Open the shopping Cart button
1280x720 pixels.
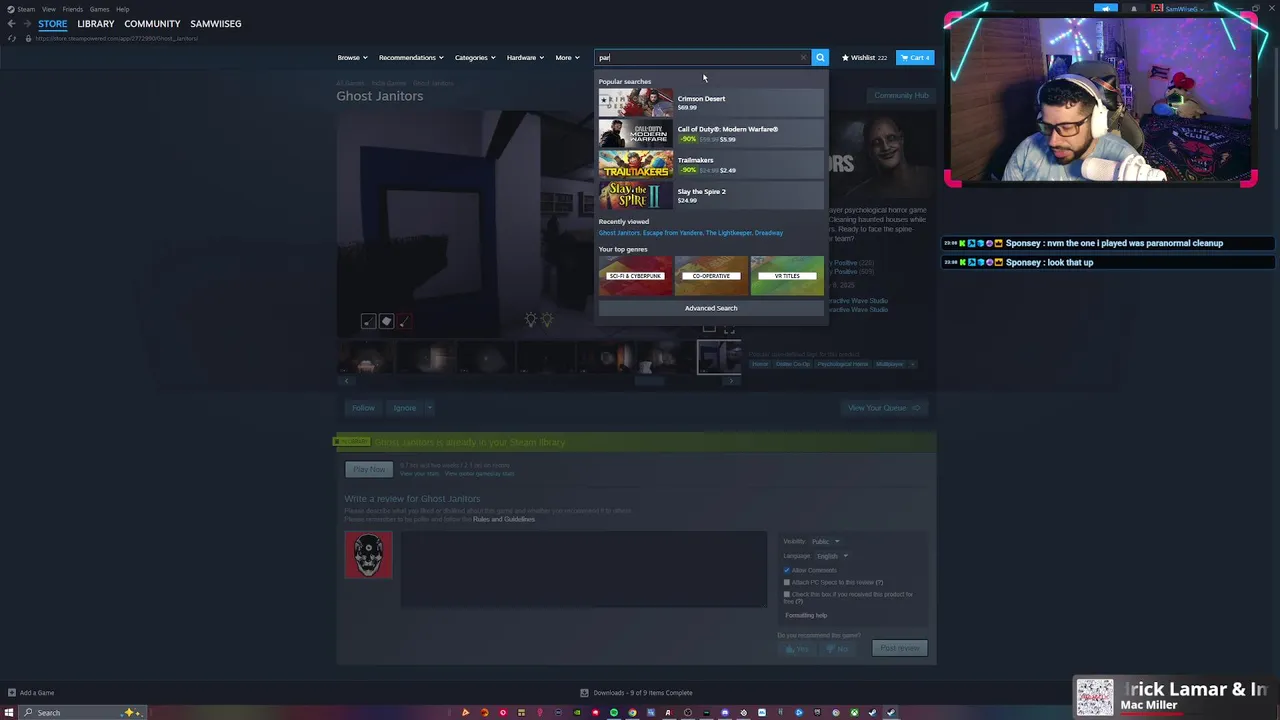click(915, 57)
